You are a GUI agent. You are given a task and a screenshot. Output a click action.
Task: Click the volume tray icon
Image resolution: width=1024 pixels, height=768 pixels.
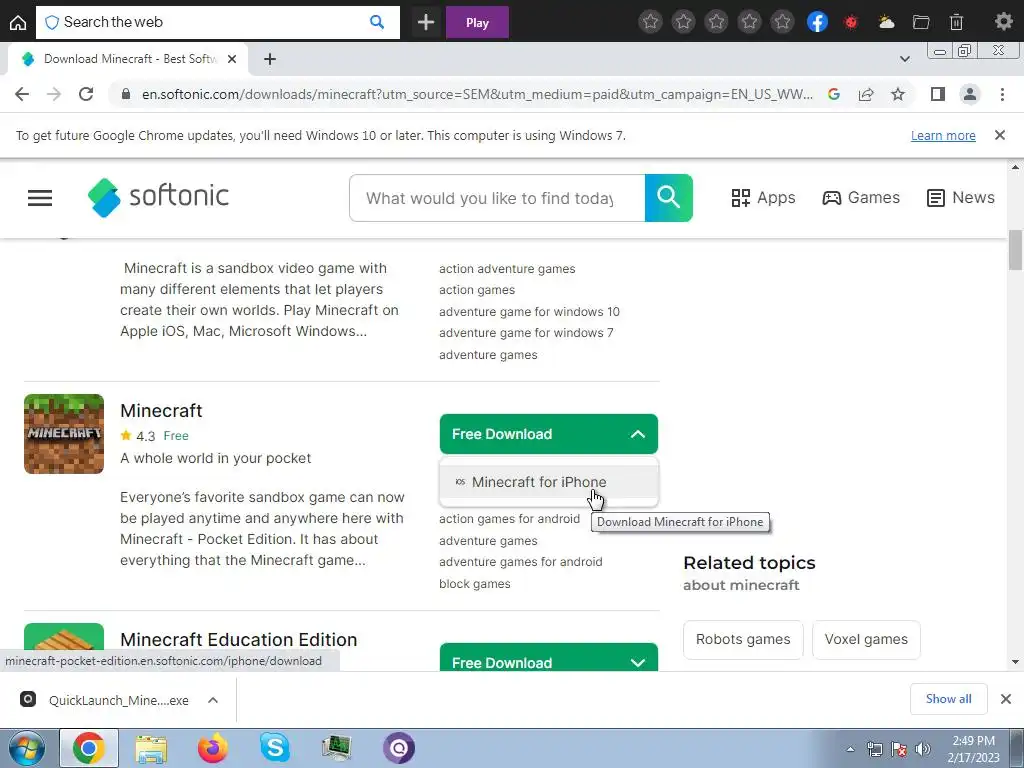pos(922,749)
